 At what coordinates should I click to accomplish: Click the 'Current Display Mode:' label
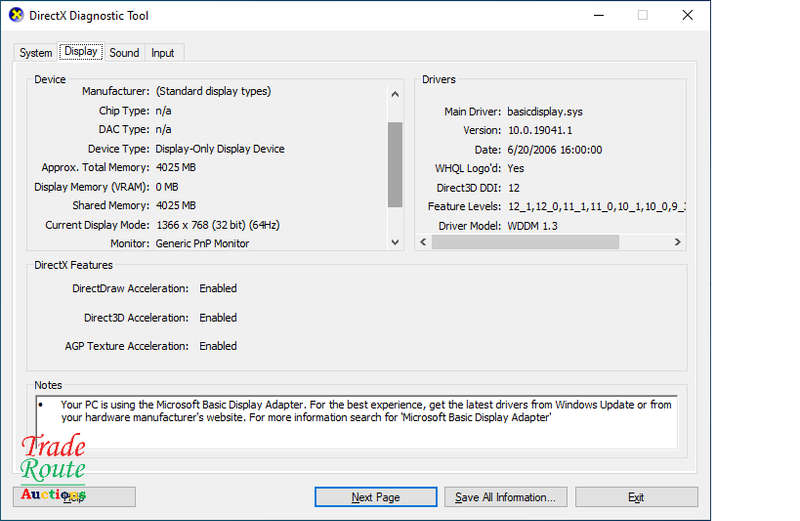[x=97, y=225]
